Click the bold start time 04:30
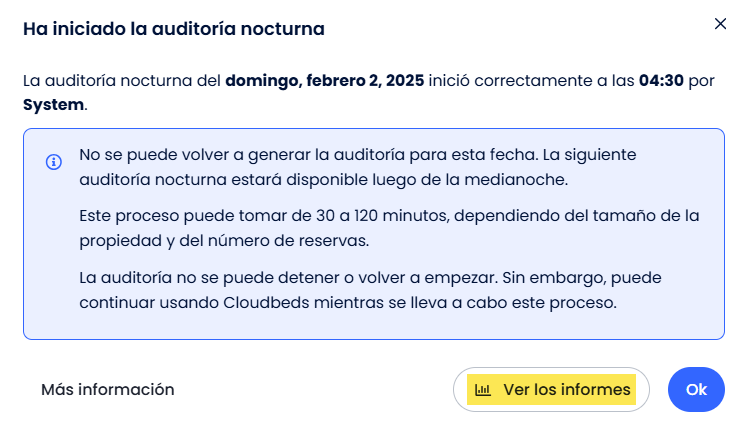 point(661,81)
